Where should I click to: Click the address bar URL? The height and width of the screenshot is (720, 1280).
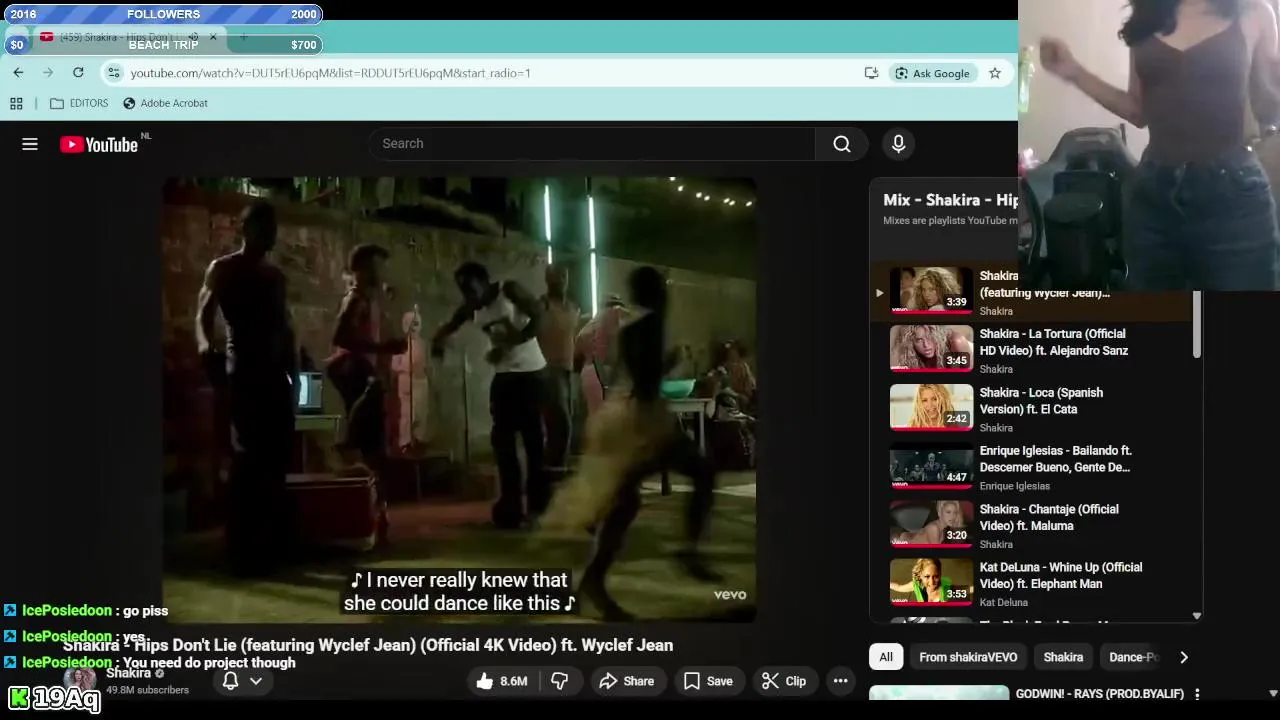(330, 73)
